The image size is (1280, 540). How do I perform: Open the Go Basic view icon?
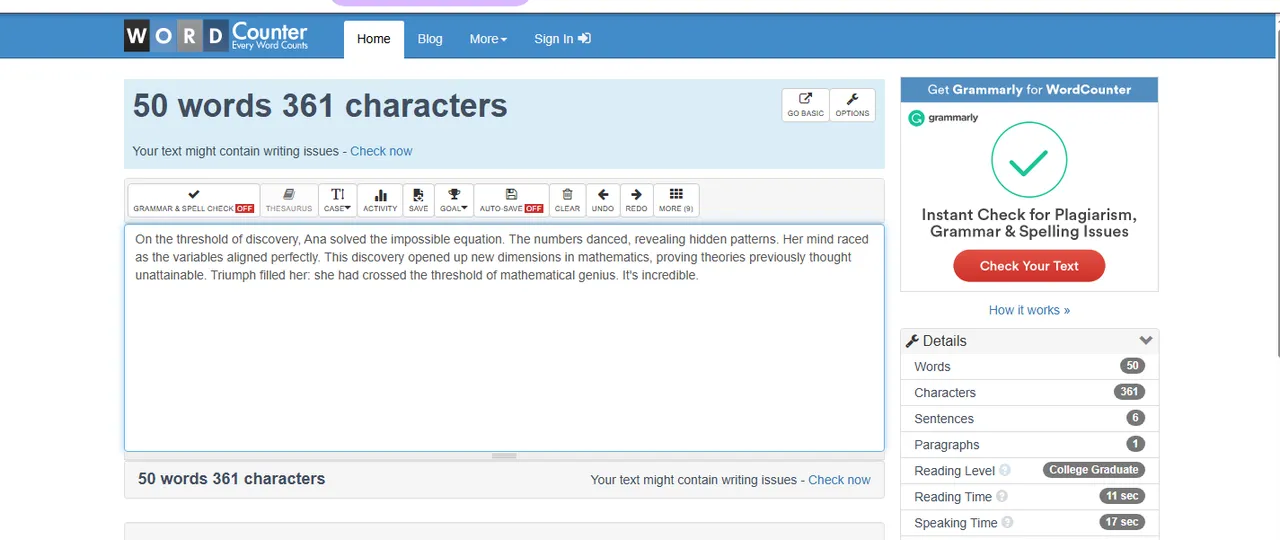[x=806, y=105]
